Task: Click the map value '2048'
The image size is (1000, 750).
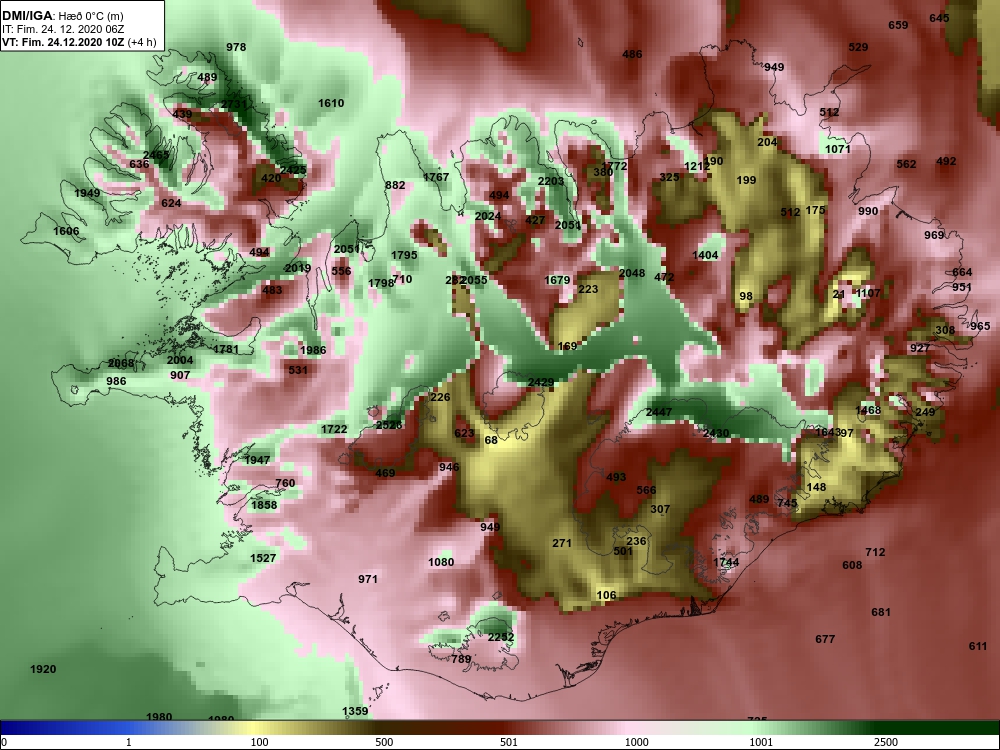Action: 632,274
